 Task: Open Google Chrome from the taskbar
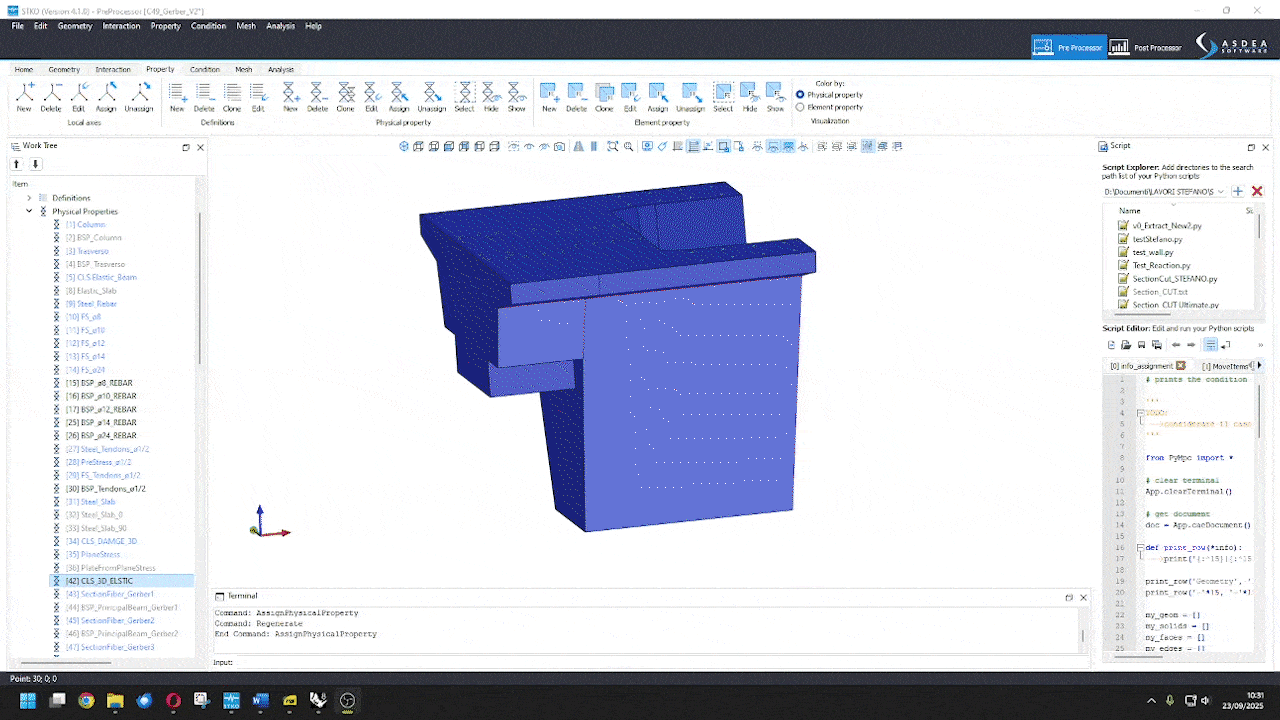(x=86, y=700)
